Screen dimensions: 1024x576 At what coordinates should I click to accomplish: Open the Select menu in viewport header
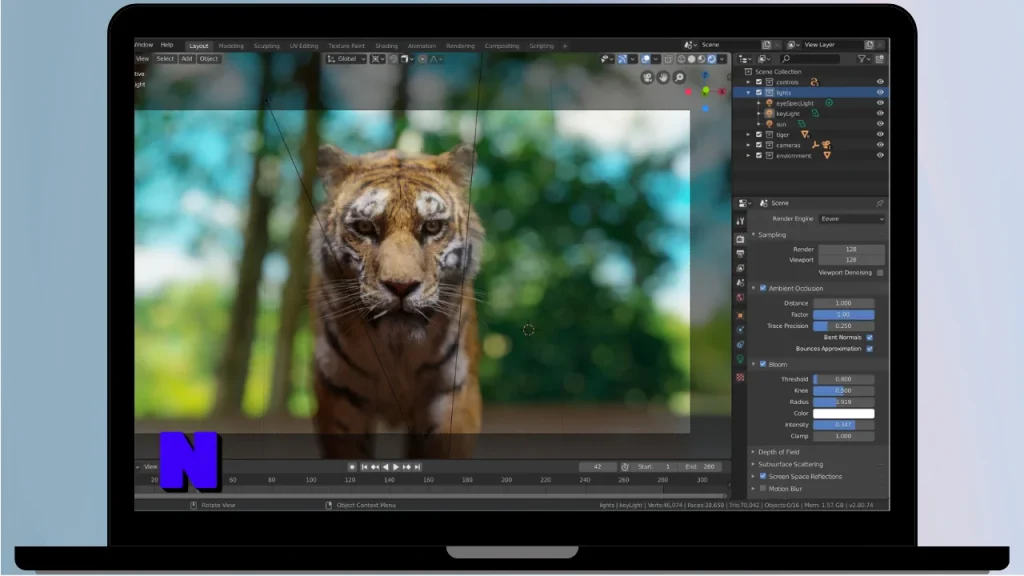(165, 59)
